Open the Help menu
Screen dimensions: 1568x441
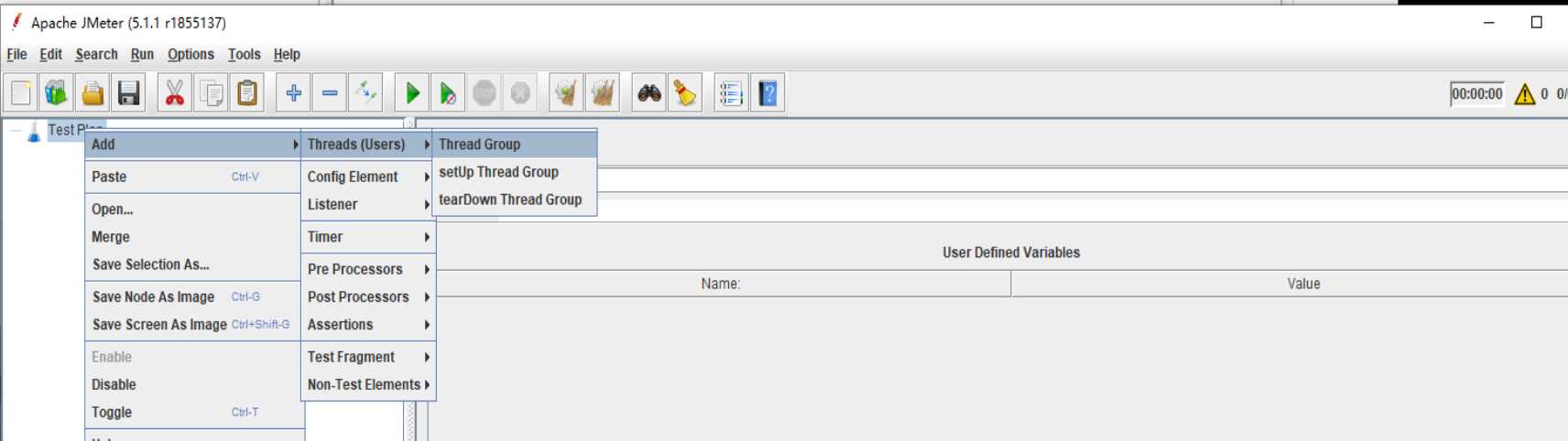click(287, 55)
